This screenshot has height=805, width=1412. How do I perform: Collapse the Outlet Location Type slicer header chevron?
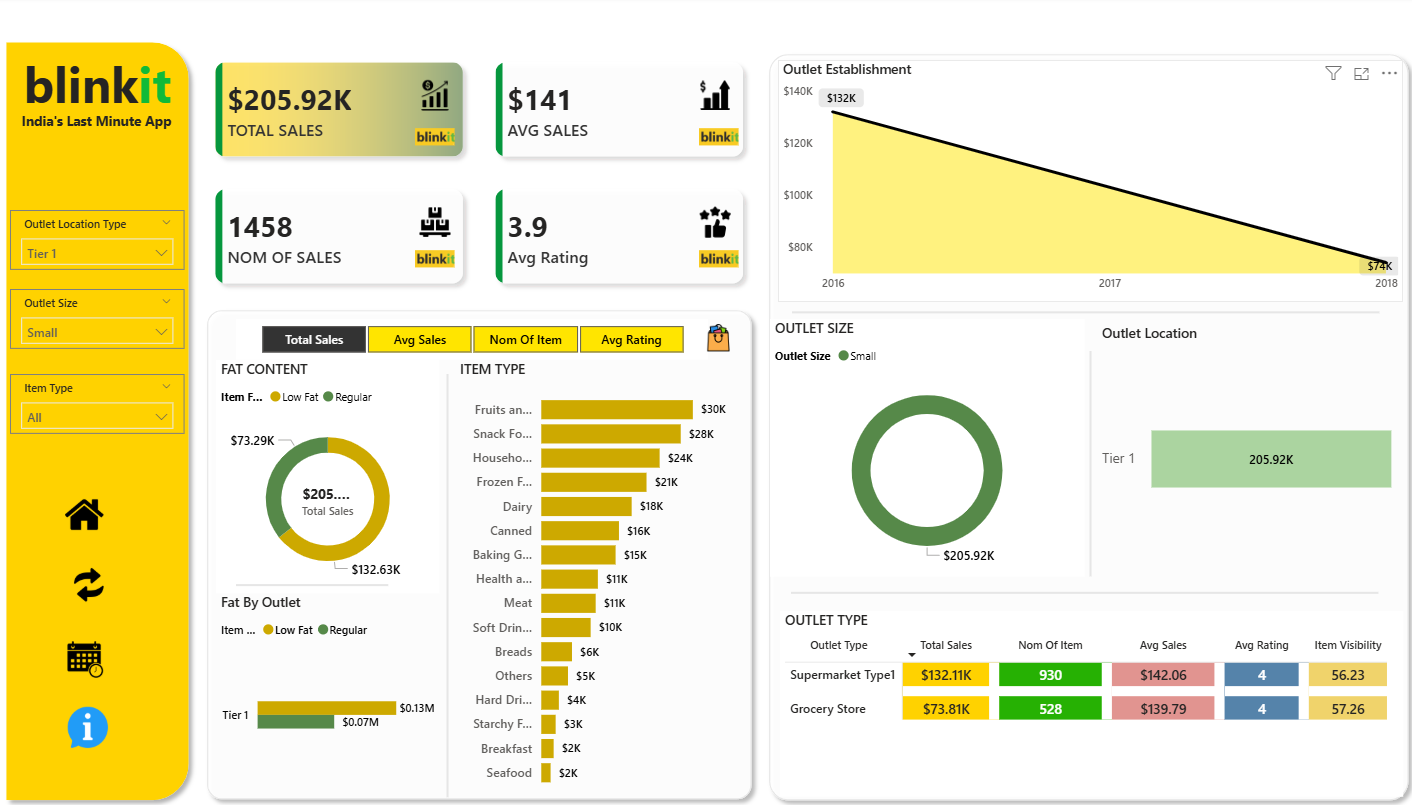(x=165, y=222)
